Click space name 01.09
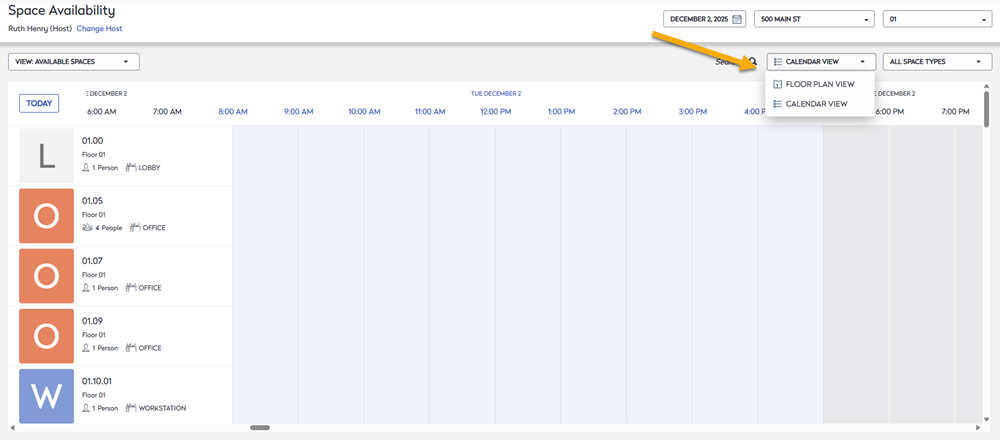Image resolution: width=1001 pixels, height=441 pixels. [93, 321]
